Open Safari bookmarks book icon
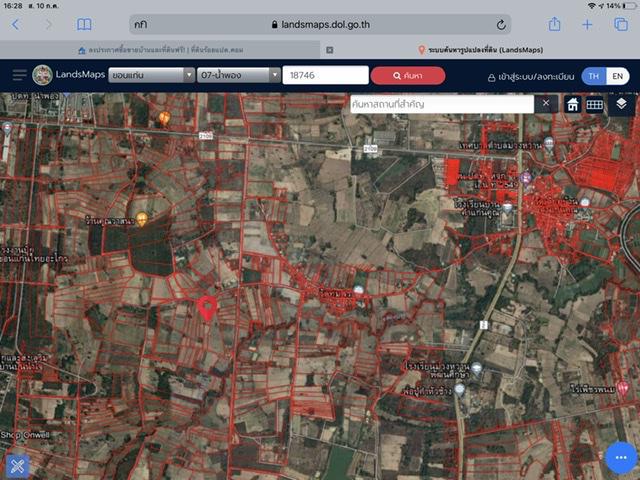 point(84,24)
